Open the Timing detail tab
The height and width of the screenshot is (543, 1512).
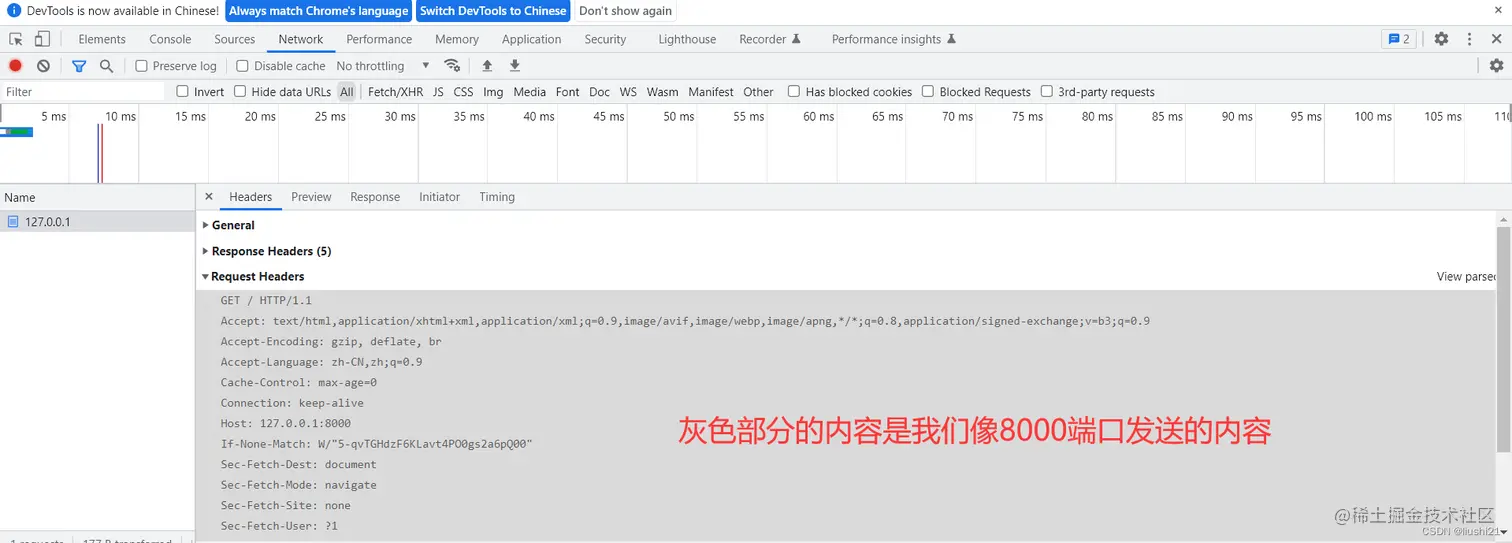[x=497, y=197]
